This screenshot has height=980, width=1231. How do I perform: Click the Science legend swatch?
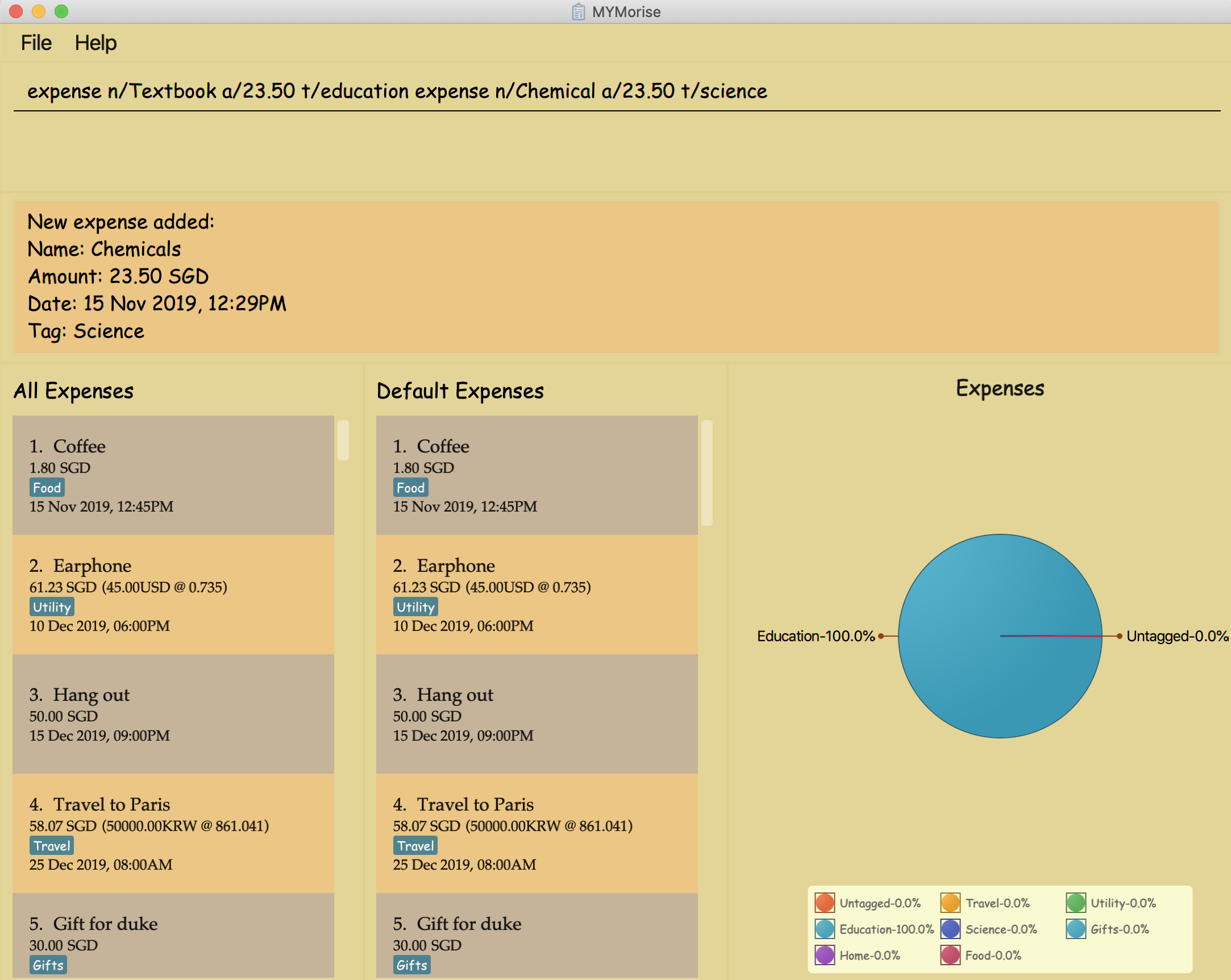[x=950, y=929]
